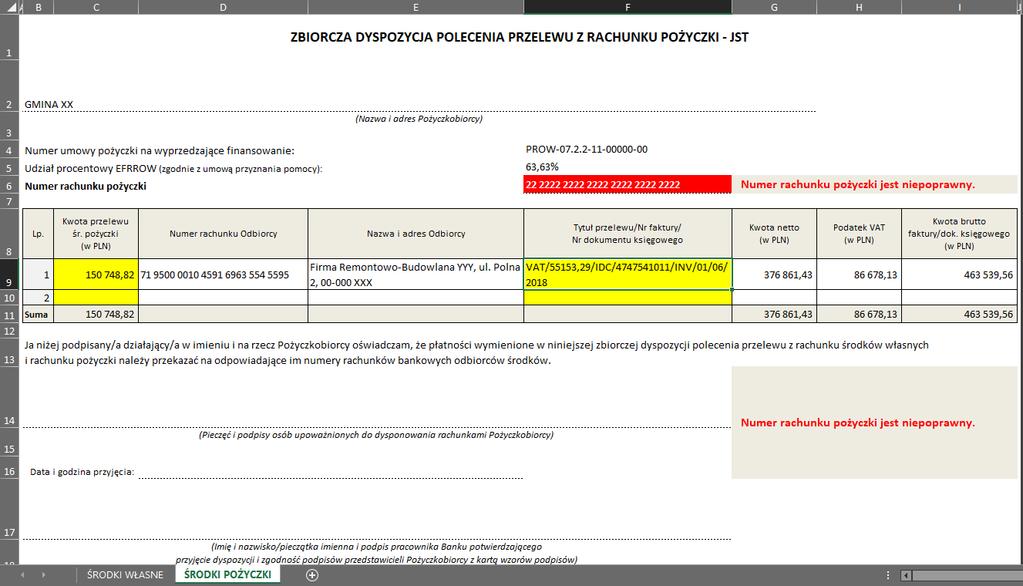The width and height of the screenshot is (1023, 586).
Task: Click previous sheet navigation arrow
Action: point(23,575)
